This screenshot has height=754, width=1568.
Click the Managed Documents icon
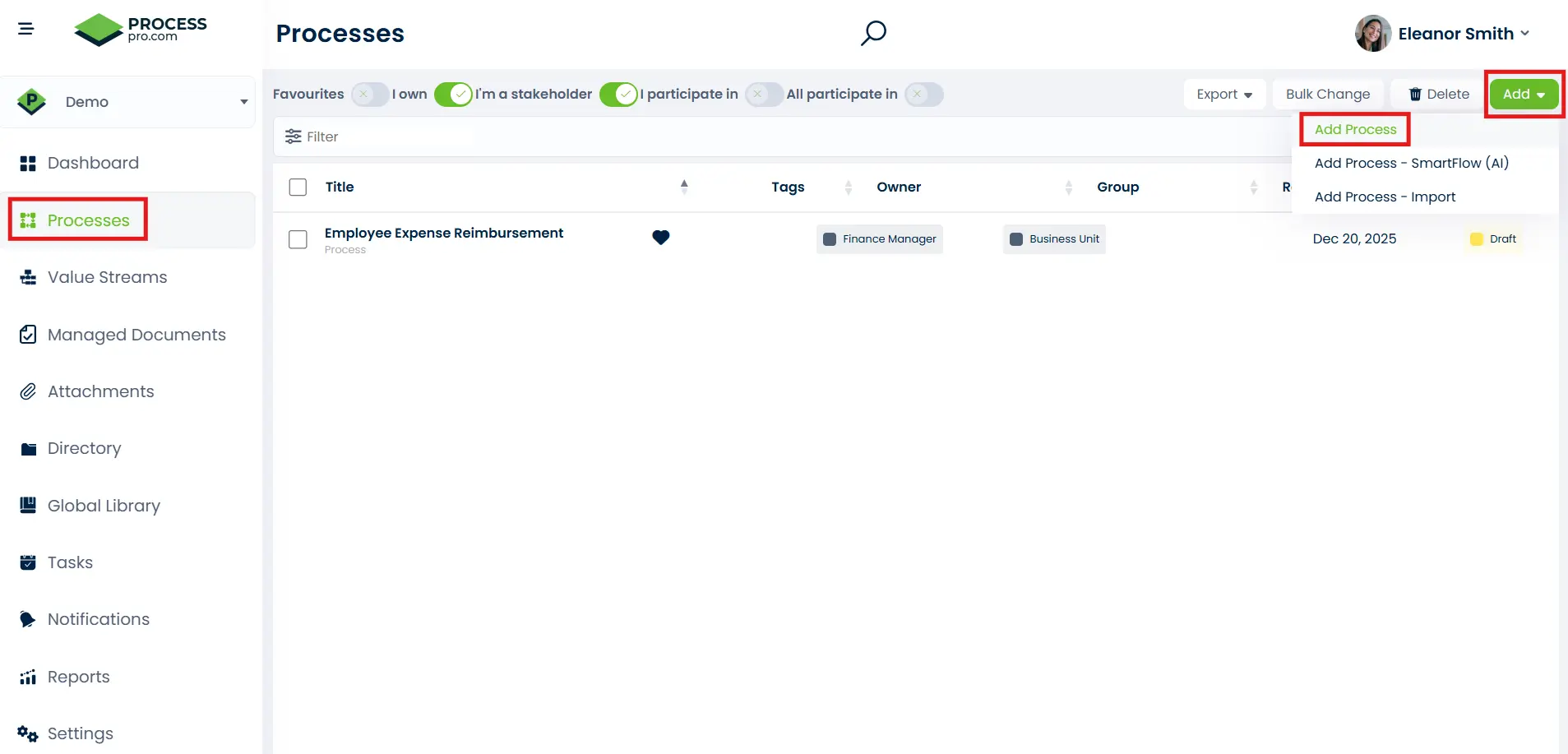27,334
